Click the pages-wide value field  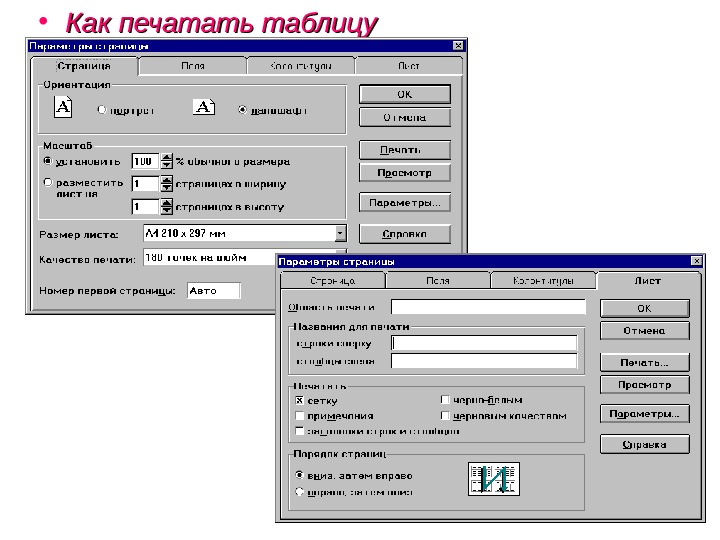[x=146, y=184]
